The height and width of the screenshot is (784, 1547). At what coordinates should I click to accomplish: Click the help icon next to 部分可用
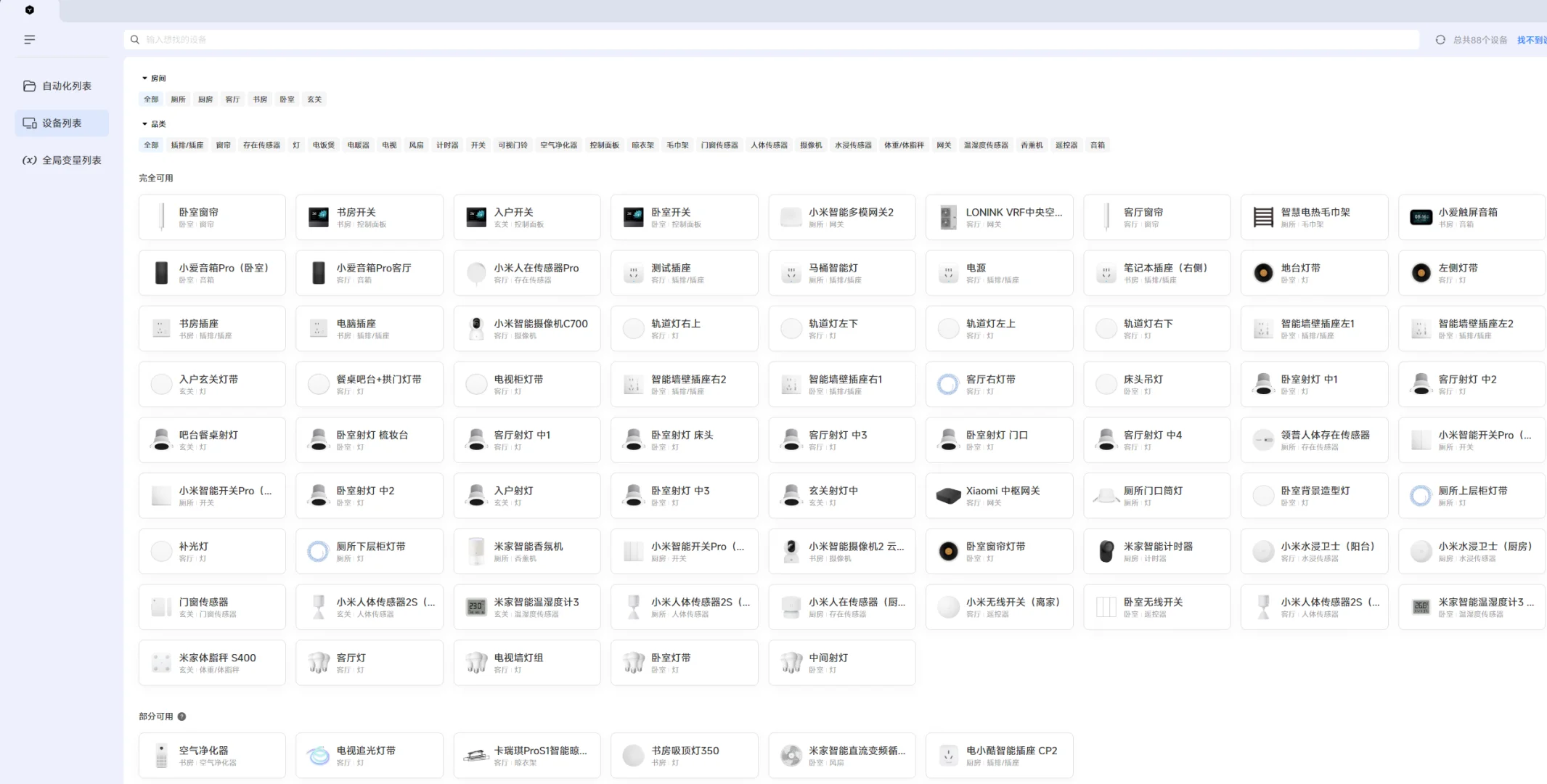coord(181,716)
